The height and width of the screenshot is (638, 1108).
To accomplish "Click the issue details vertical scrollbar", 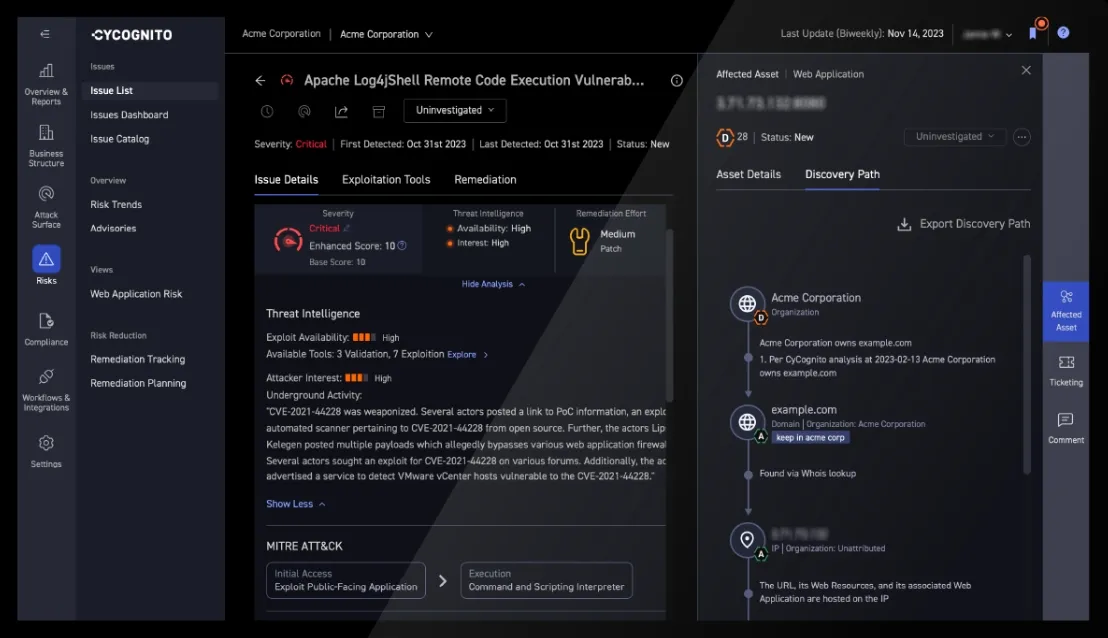I will click(669, 314).
